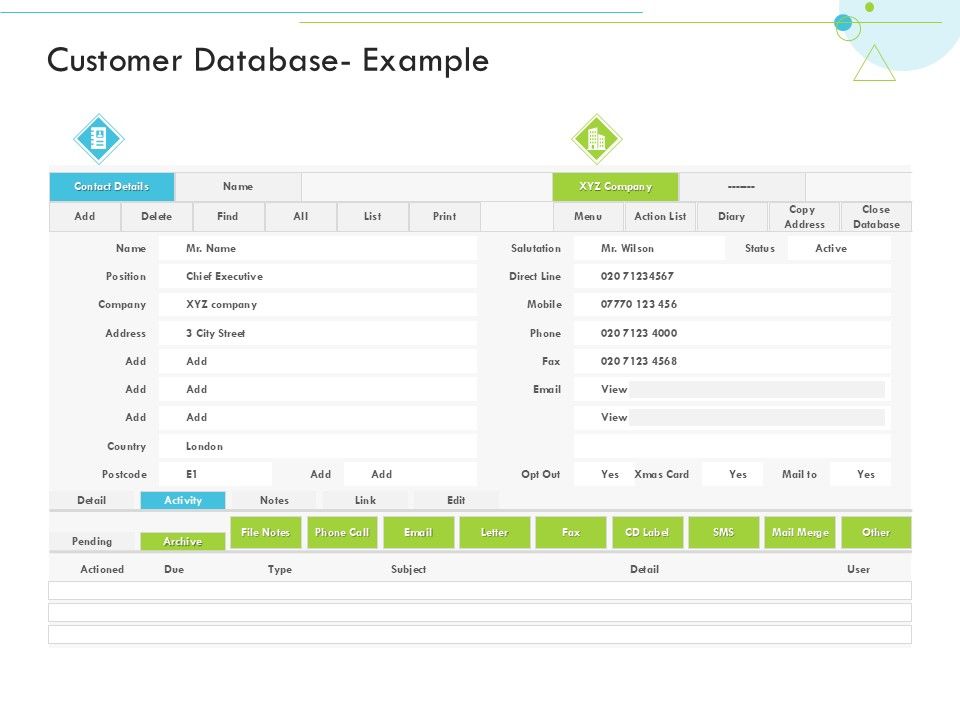Screen dimensions: 960x720
Task: Toggle the Xmas Card Yes value
Action: (x=738, y=475)
